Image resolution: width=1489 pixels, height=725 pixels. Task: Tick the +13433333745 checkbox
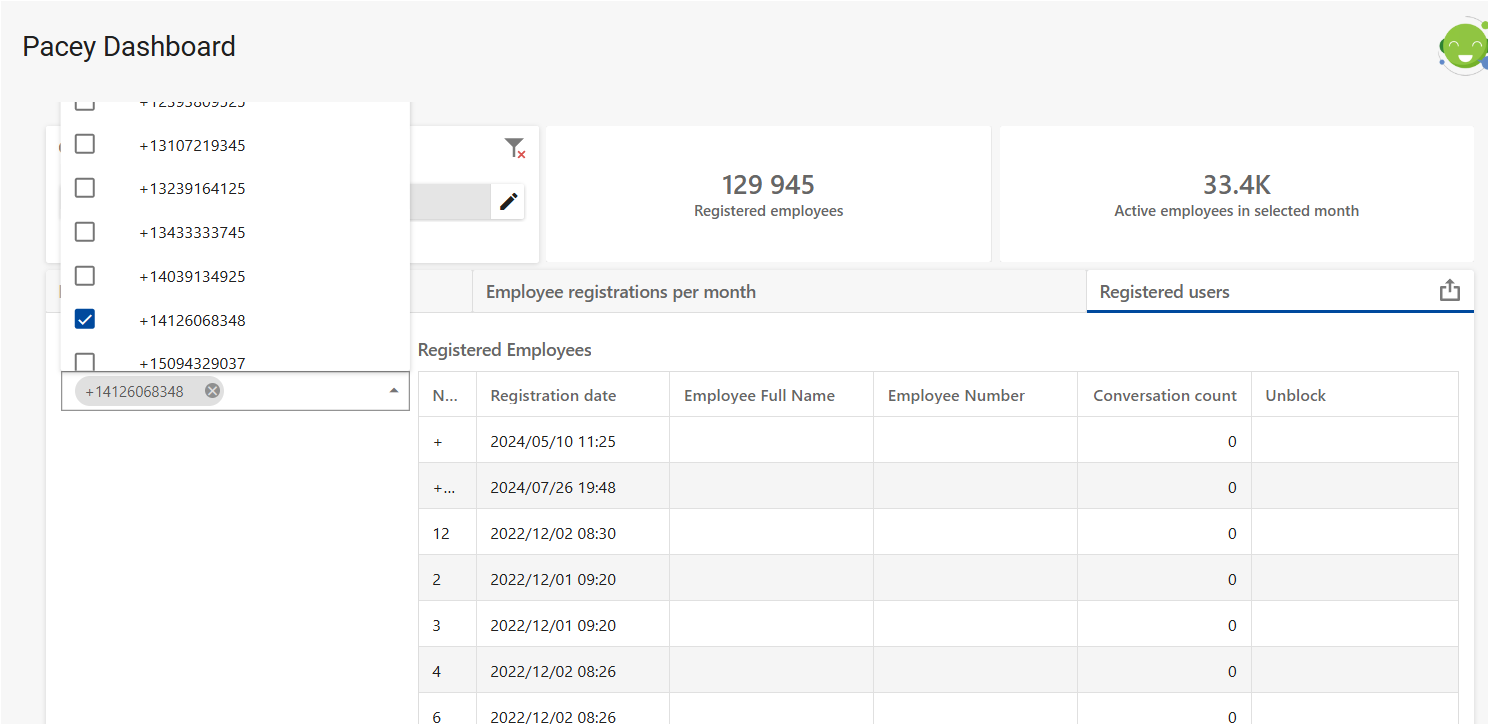85,232
